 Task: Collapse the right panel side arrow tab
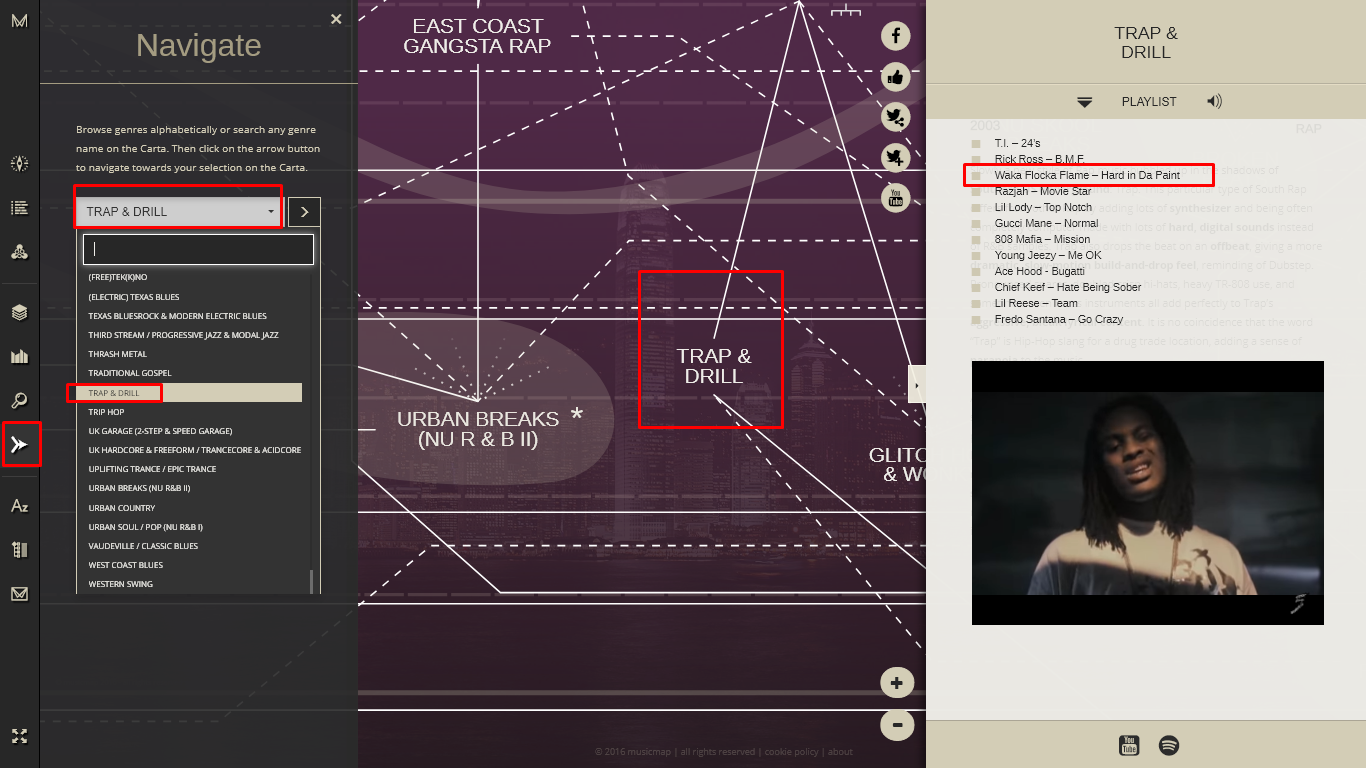917,384
